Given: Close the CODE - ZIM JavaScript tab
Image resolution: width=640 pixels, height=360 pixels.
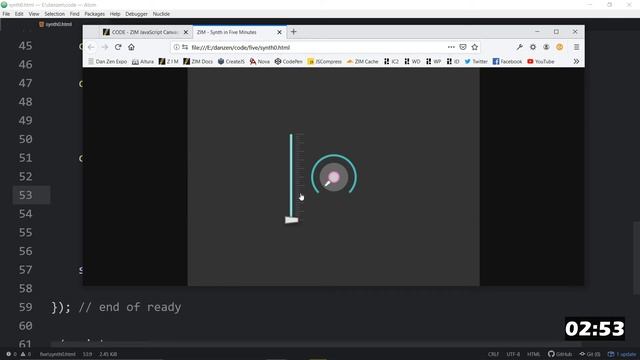Looking at the screenshot, I should coord(186,32).
